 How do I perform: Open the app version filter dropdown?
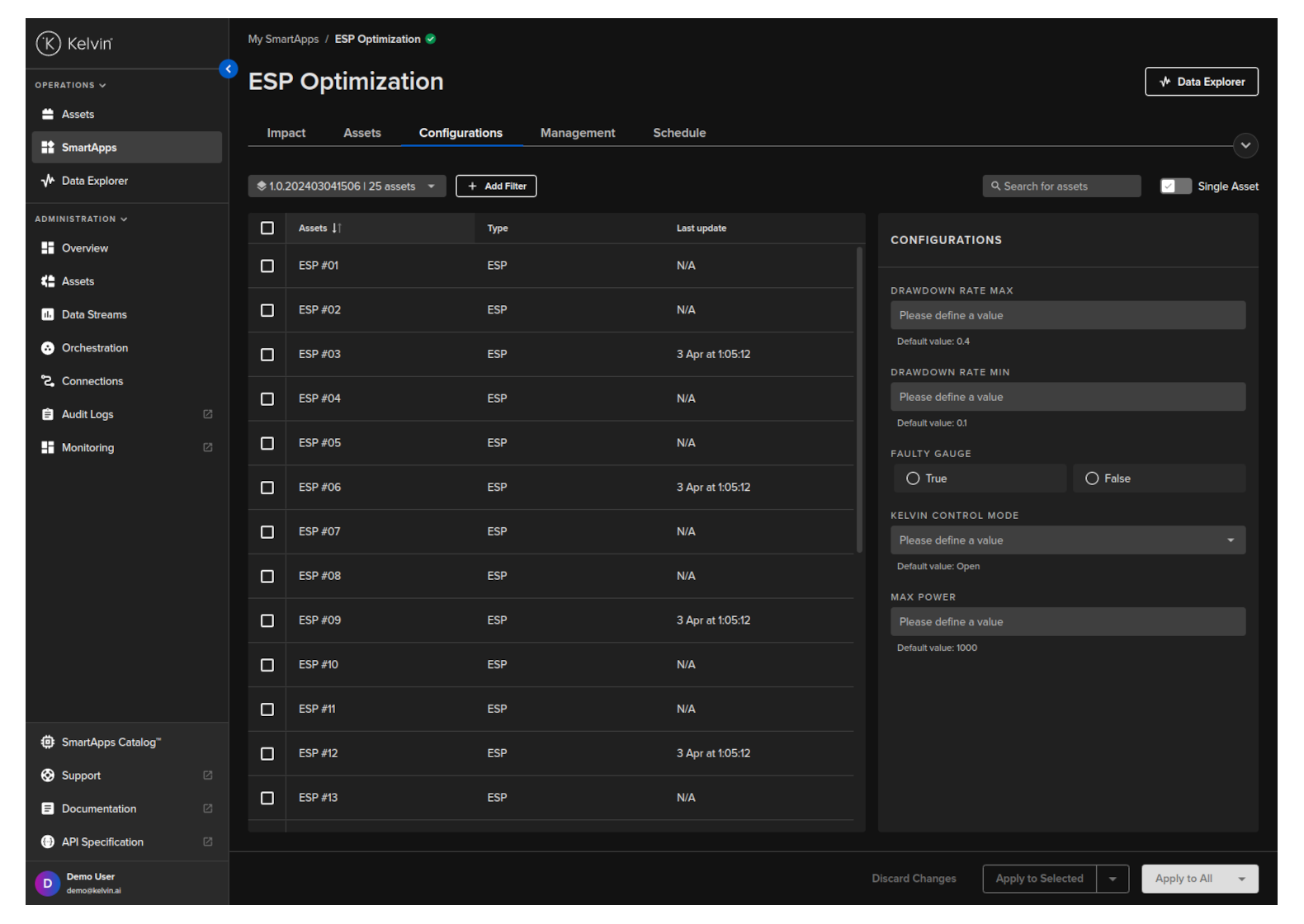347,186
